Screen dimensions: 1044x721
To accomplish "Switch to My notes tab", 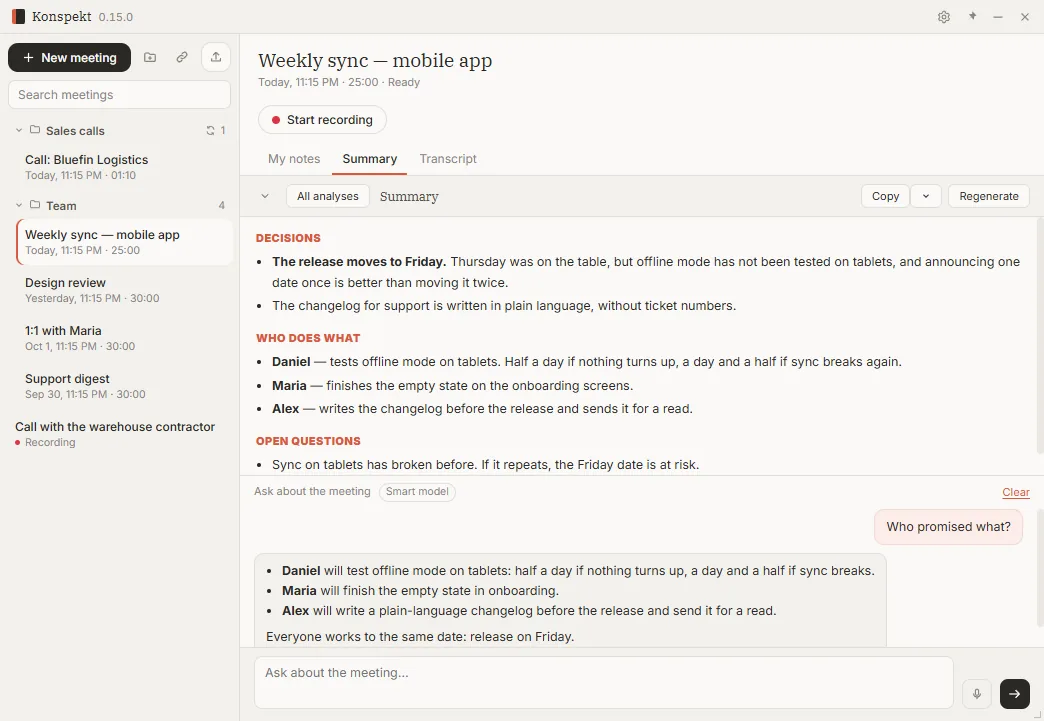I will click(294, 159).
